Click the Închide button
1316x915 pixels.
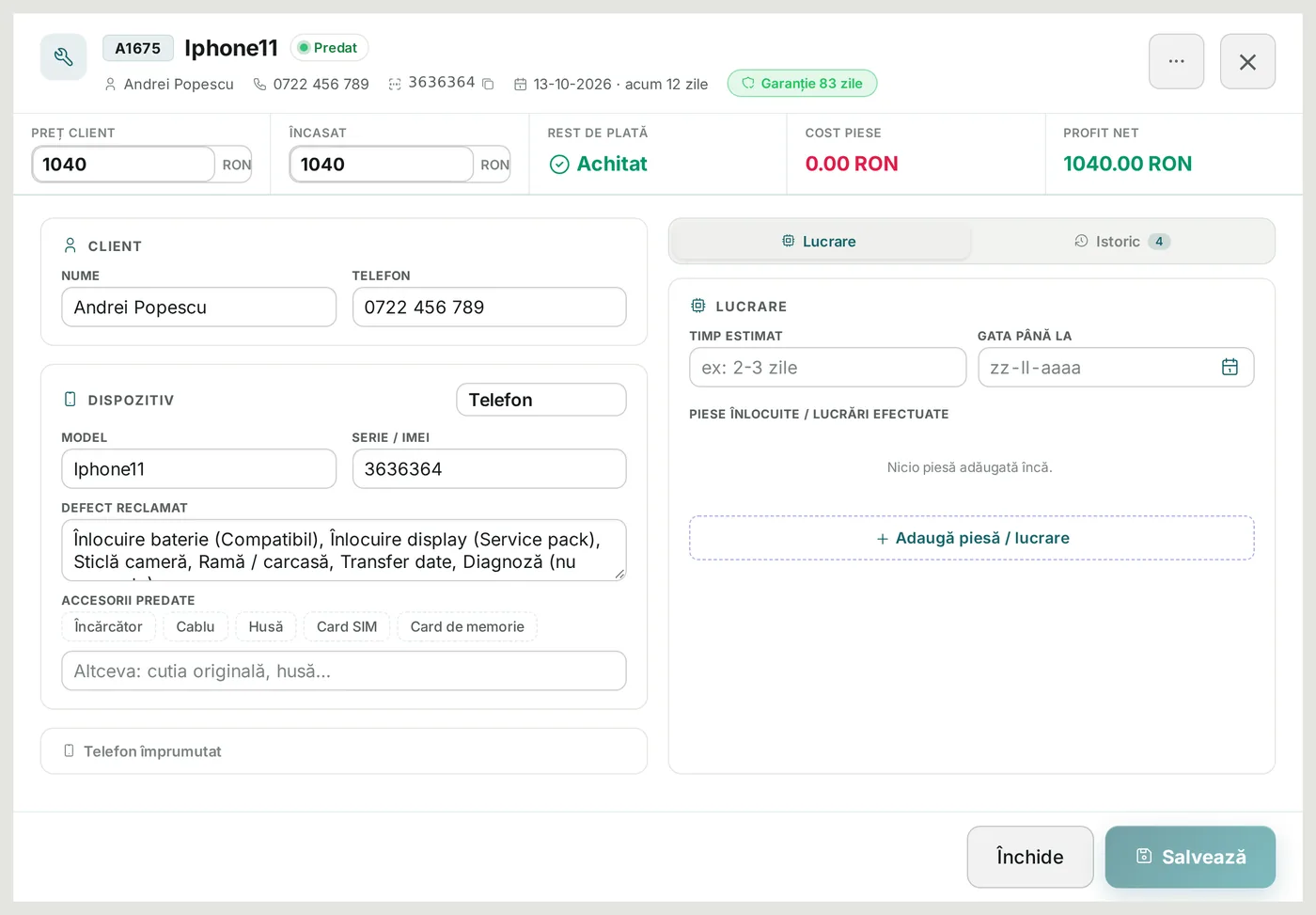(1030, 857)
